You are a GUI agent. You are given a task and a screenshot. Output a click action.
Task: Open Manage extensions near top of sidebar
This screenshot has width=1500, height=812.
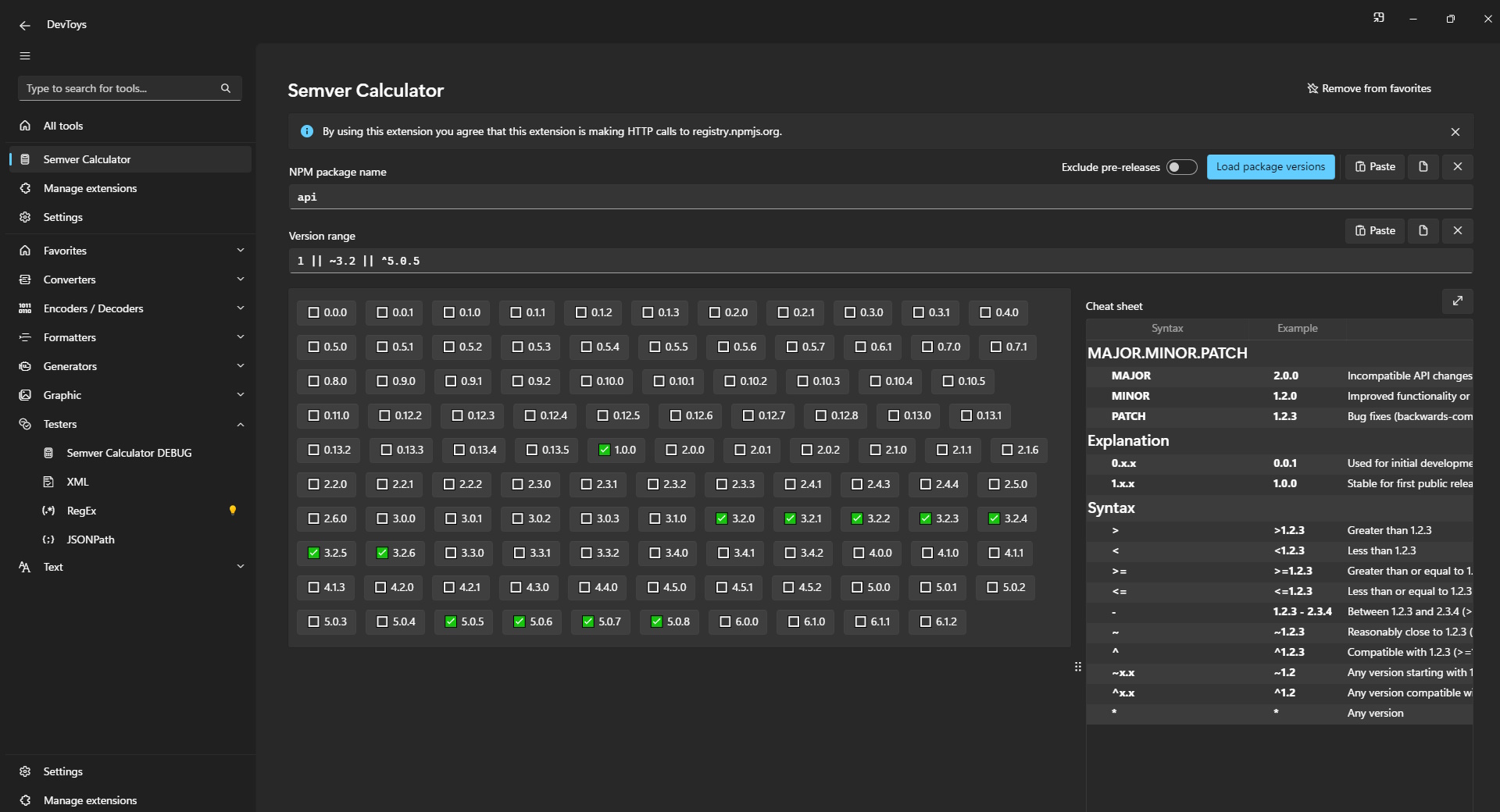coord(130,188)
